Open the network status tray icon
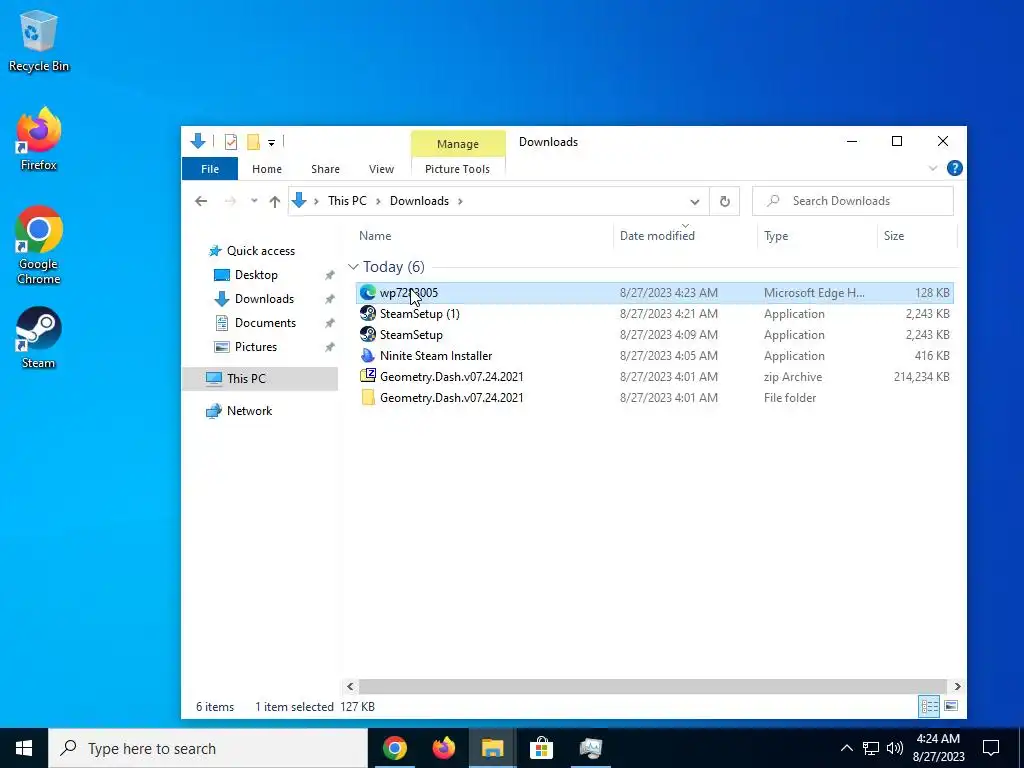The width and height of the screenshot is (1024, 768). (871, 748)
